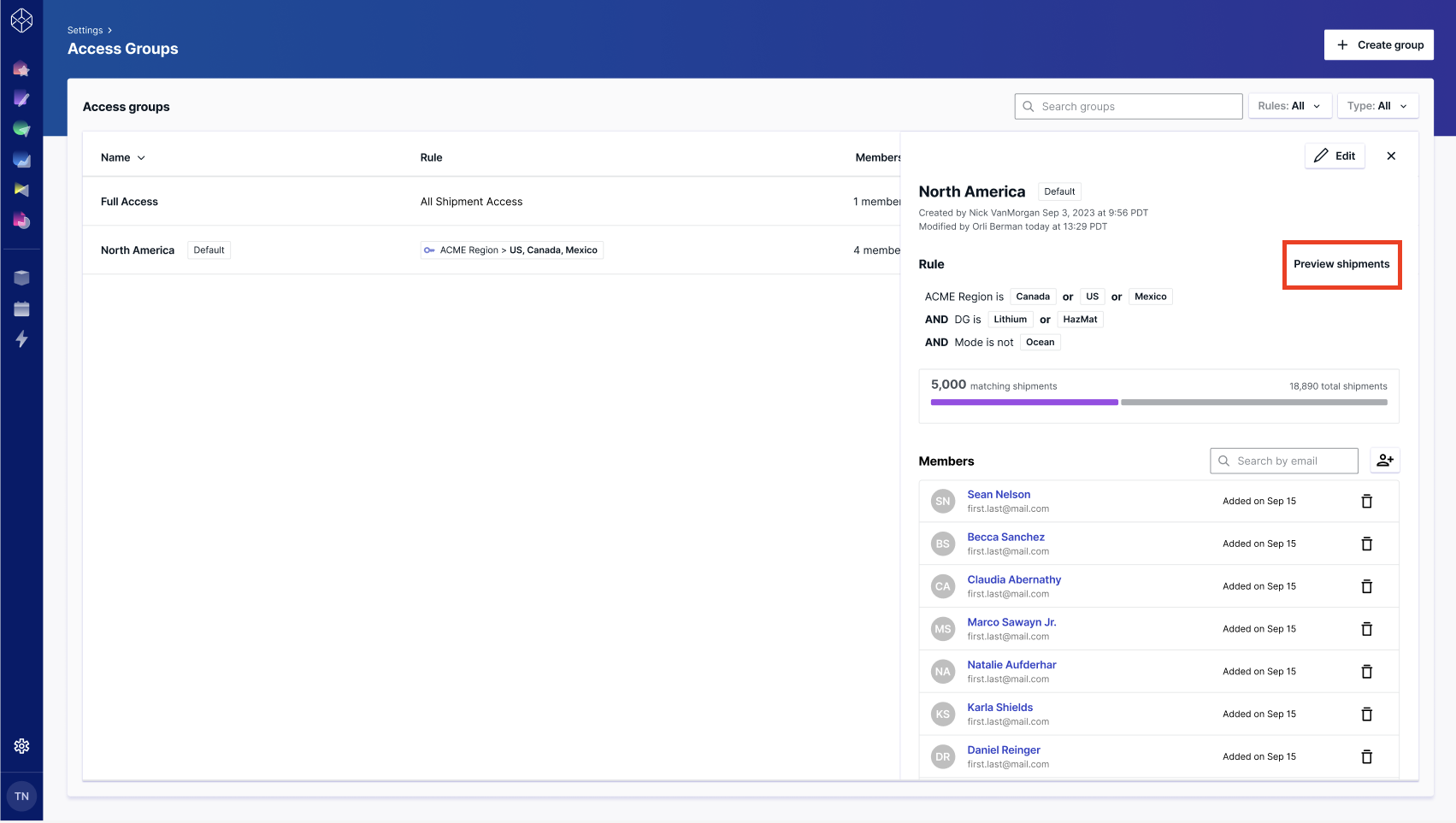Close the North America detail panel
This screenshot has width=1456, height=823.
pos(1391,156)
